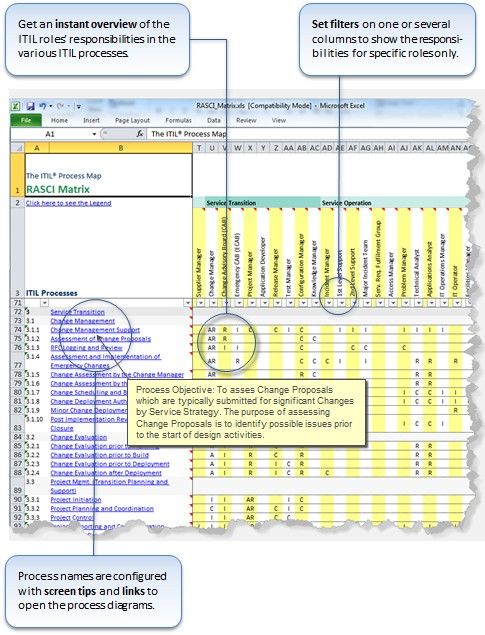Open 'Click here to see the Legend' link
Screen dimensions: 485x635
[68, 203]
